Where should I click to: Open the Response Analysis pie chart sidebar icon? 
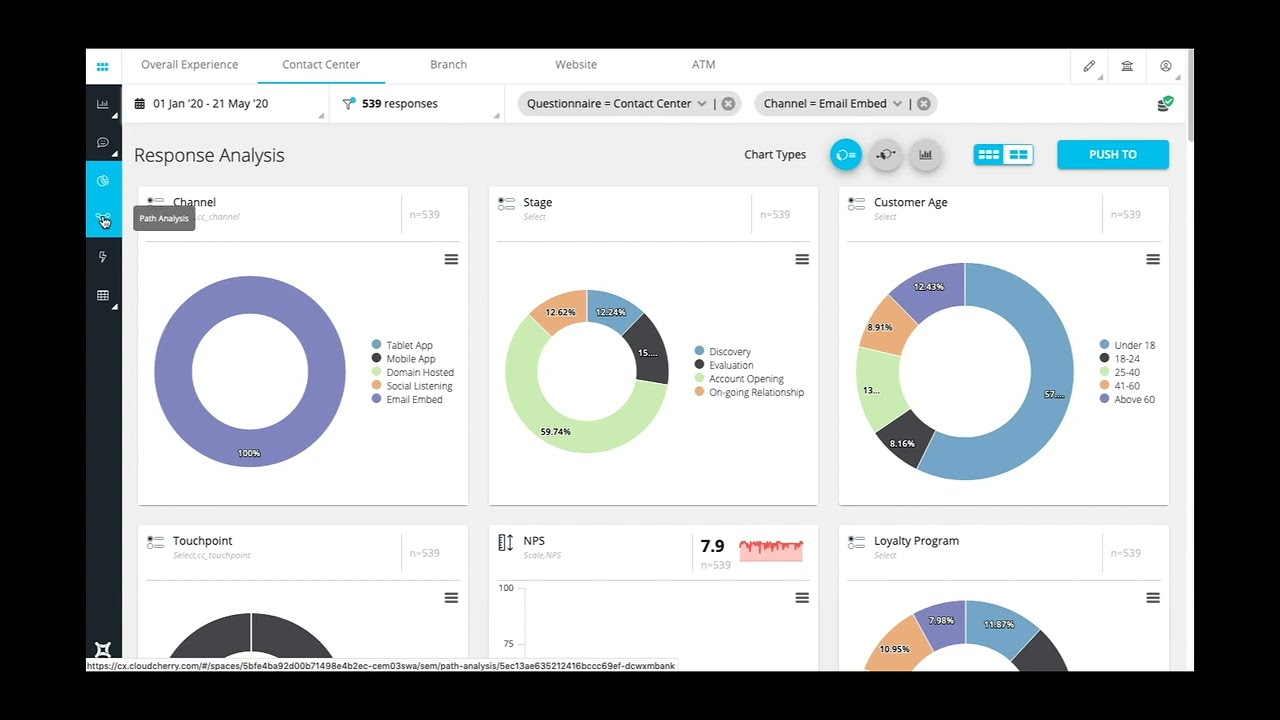point(103,181)
